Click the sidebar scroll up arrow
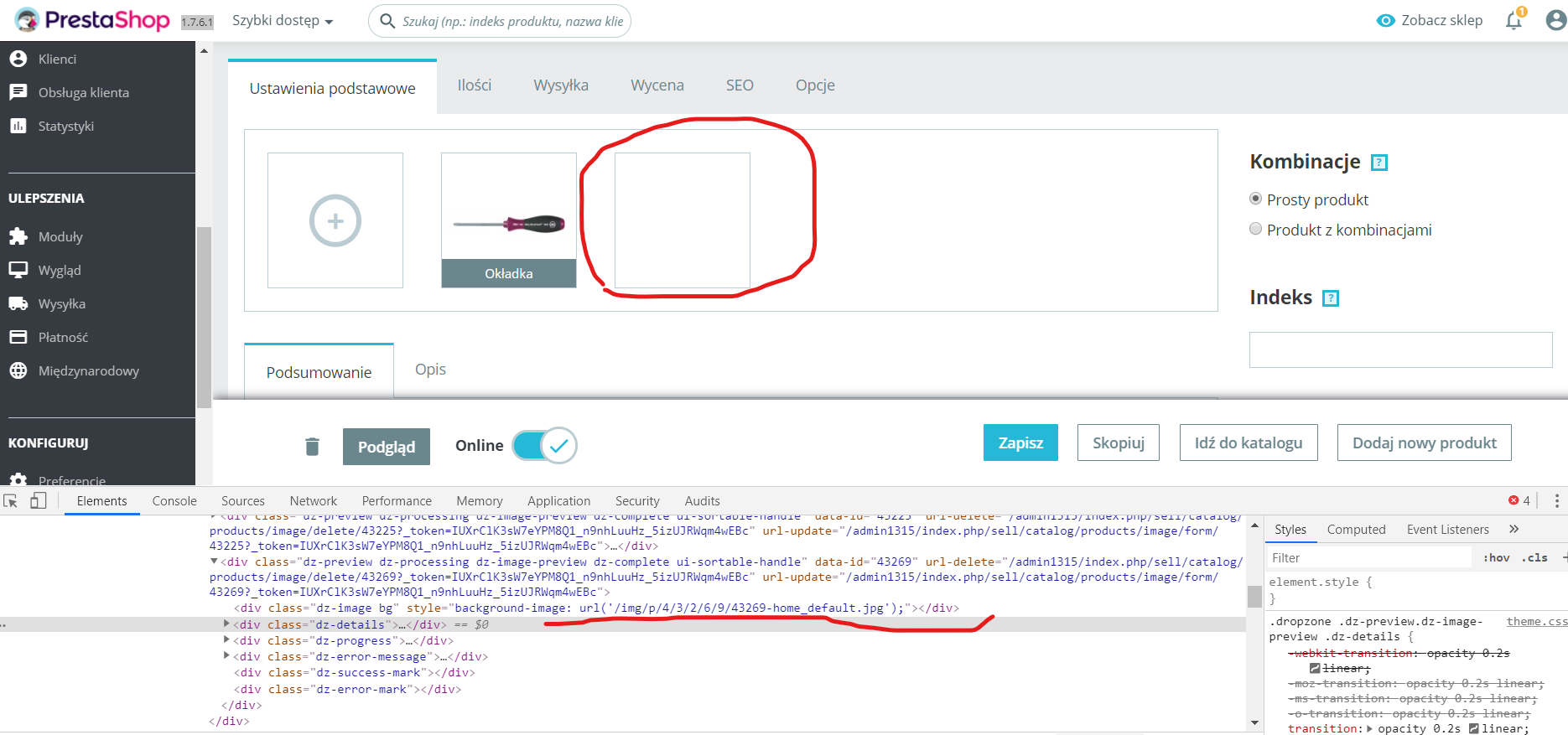This screenshot has width=1568, height=735. tap(204, 51)
